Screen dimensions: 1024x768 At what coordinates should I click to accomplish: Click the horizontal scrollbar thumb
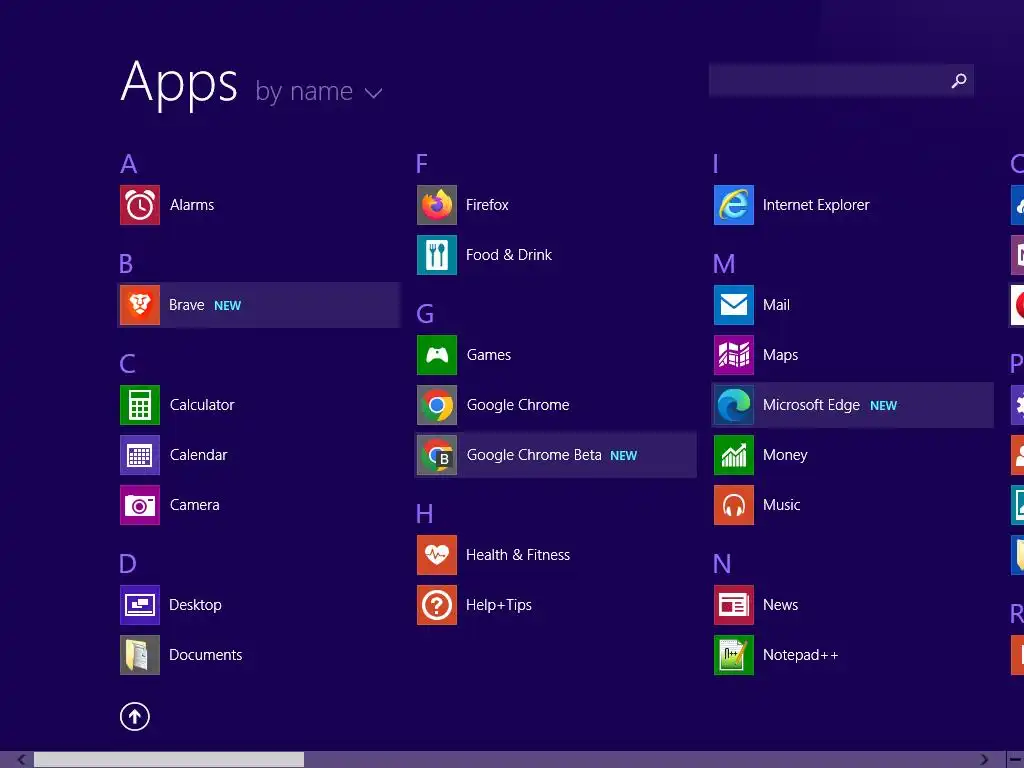pyautogui.click(x=169, y=760)
